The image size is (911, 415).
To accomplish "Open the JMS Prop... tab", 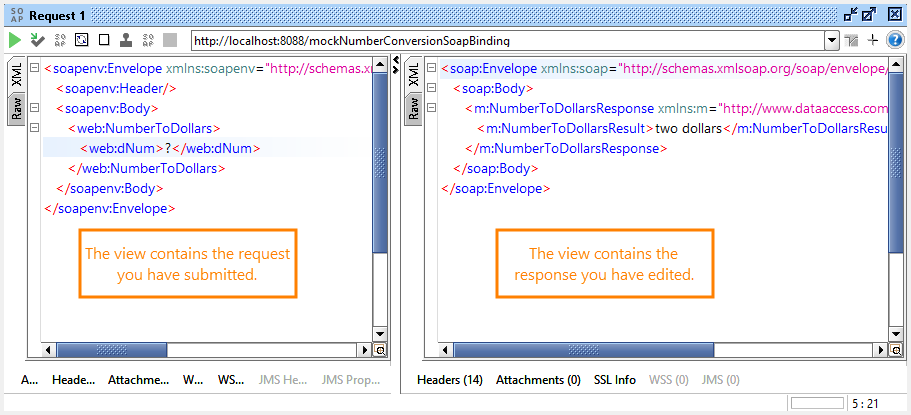I will [350, 380].
